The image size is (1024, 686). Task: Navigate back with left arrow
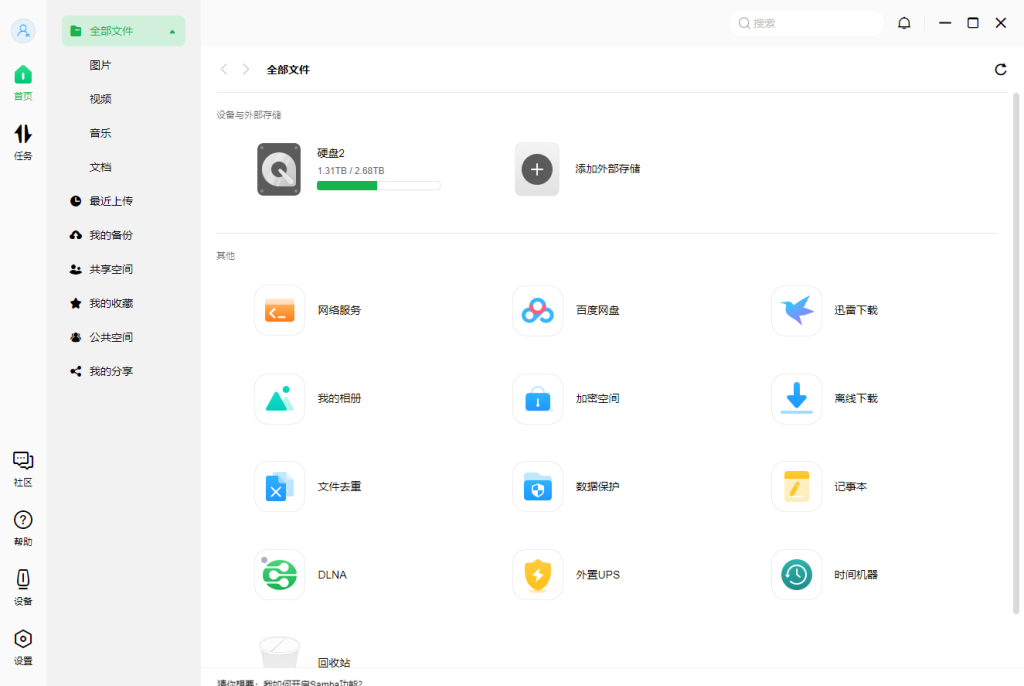tap(224, 69)
